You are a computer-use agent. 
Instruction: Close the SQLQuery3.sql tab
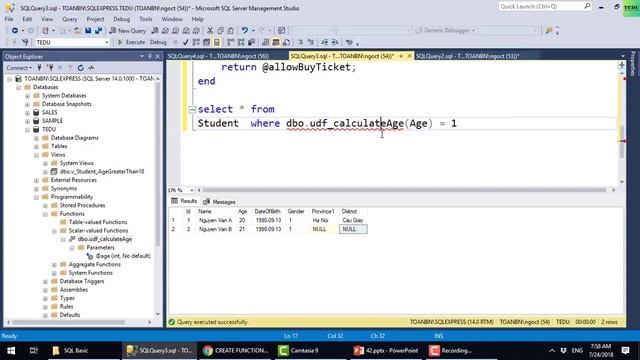tap(409, 56)
